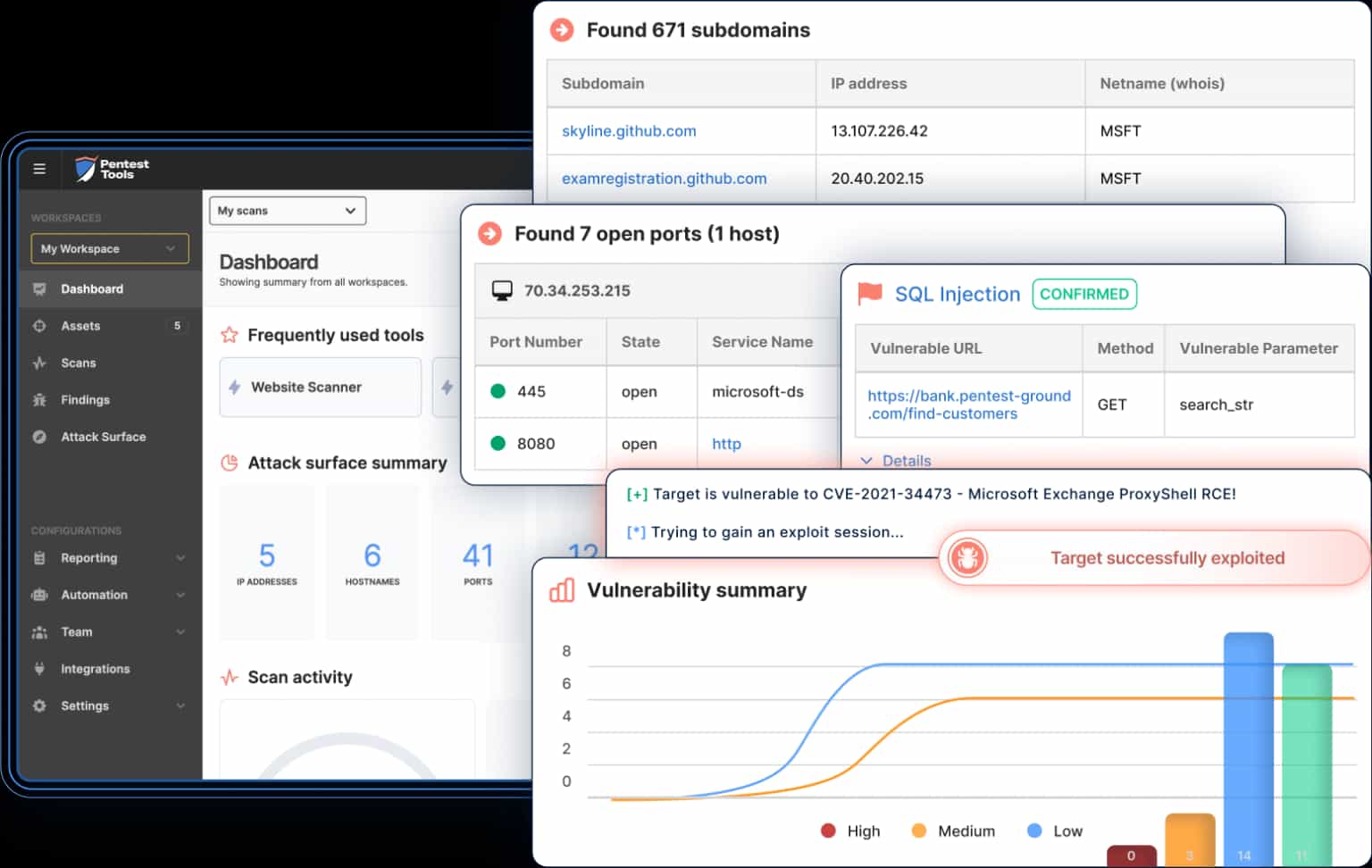
Task: Click the lightning icon on Website Scanner
Action: pyautogui.click(x=233, y=387)
